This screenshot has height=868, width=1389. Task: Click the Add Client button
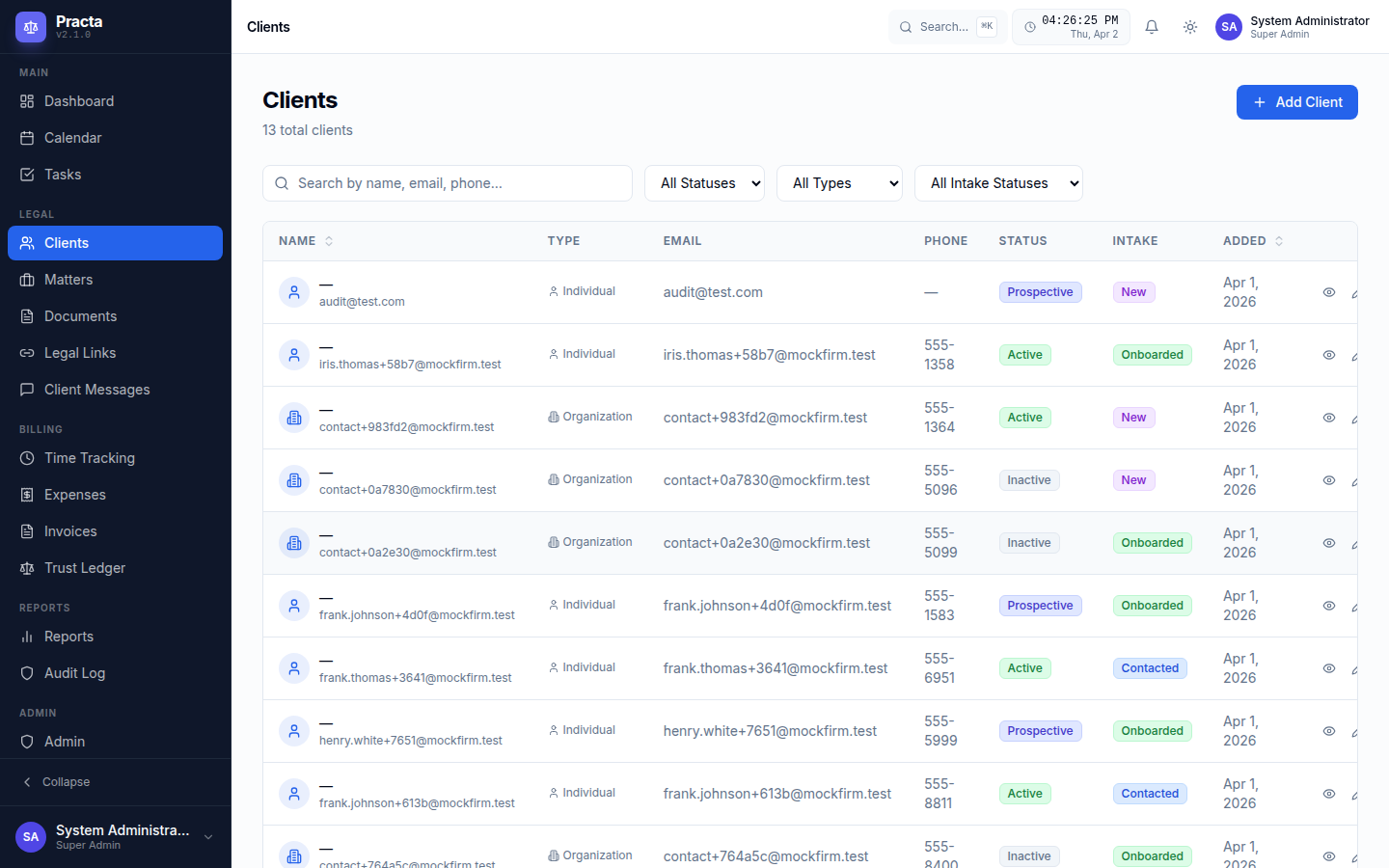pos(1296,102)
